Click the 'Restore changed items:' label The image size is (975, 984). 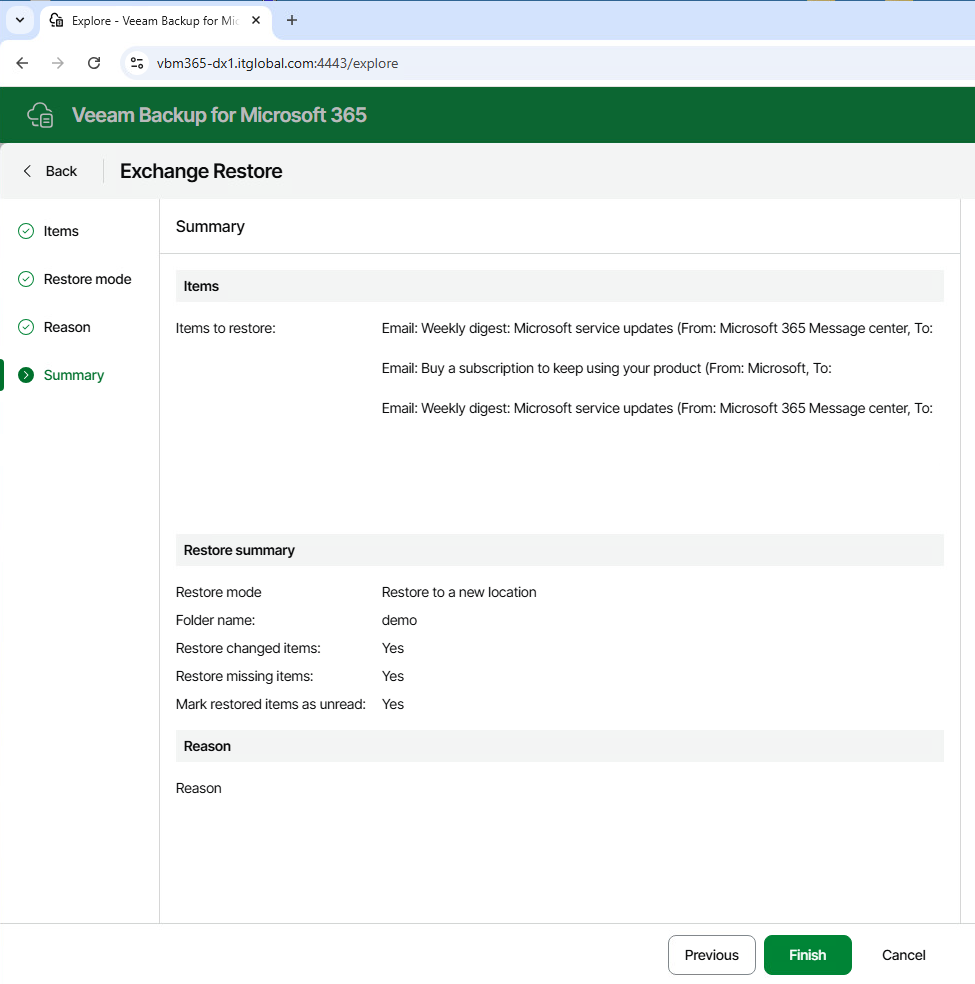click(248, 648)
